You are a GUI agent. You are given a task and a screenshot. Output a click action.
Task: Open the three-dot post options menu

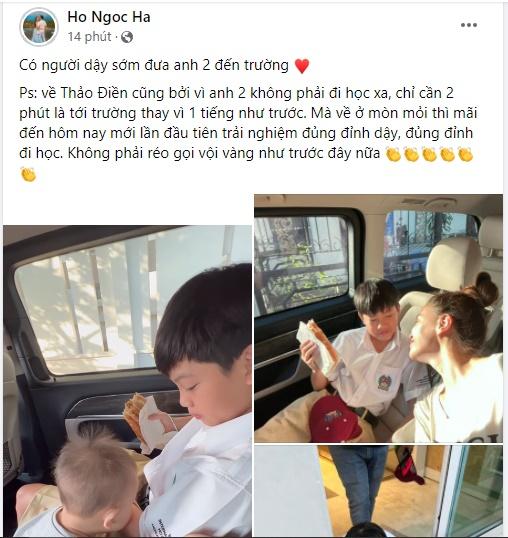coord(469,25)
